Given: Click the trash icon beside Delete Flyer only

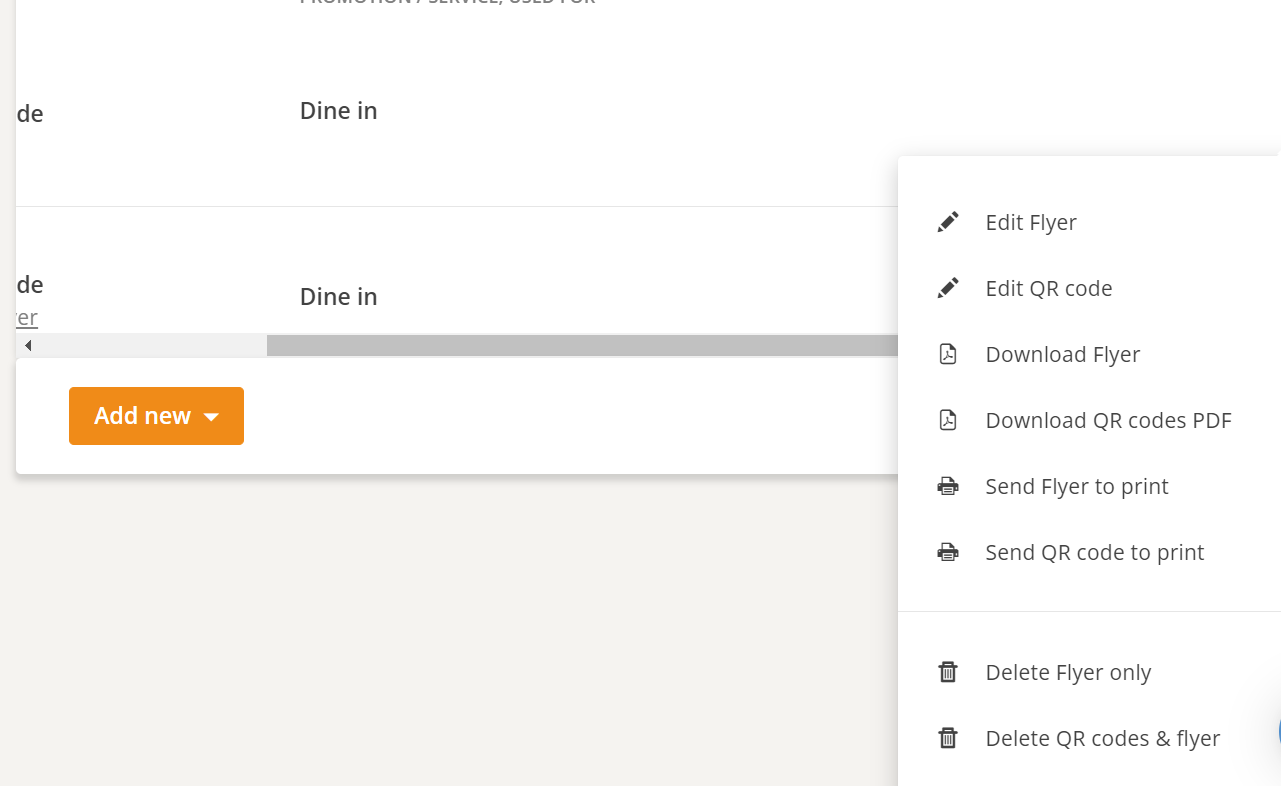Looking at the screenshot, I should pyautogui.click(x=948, y=672).
